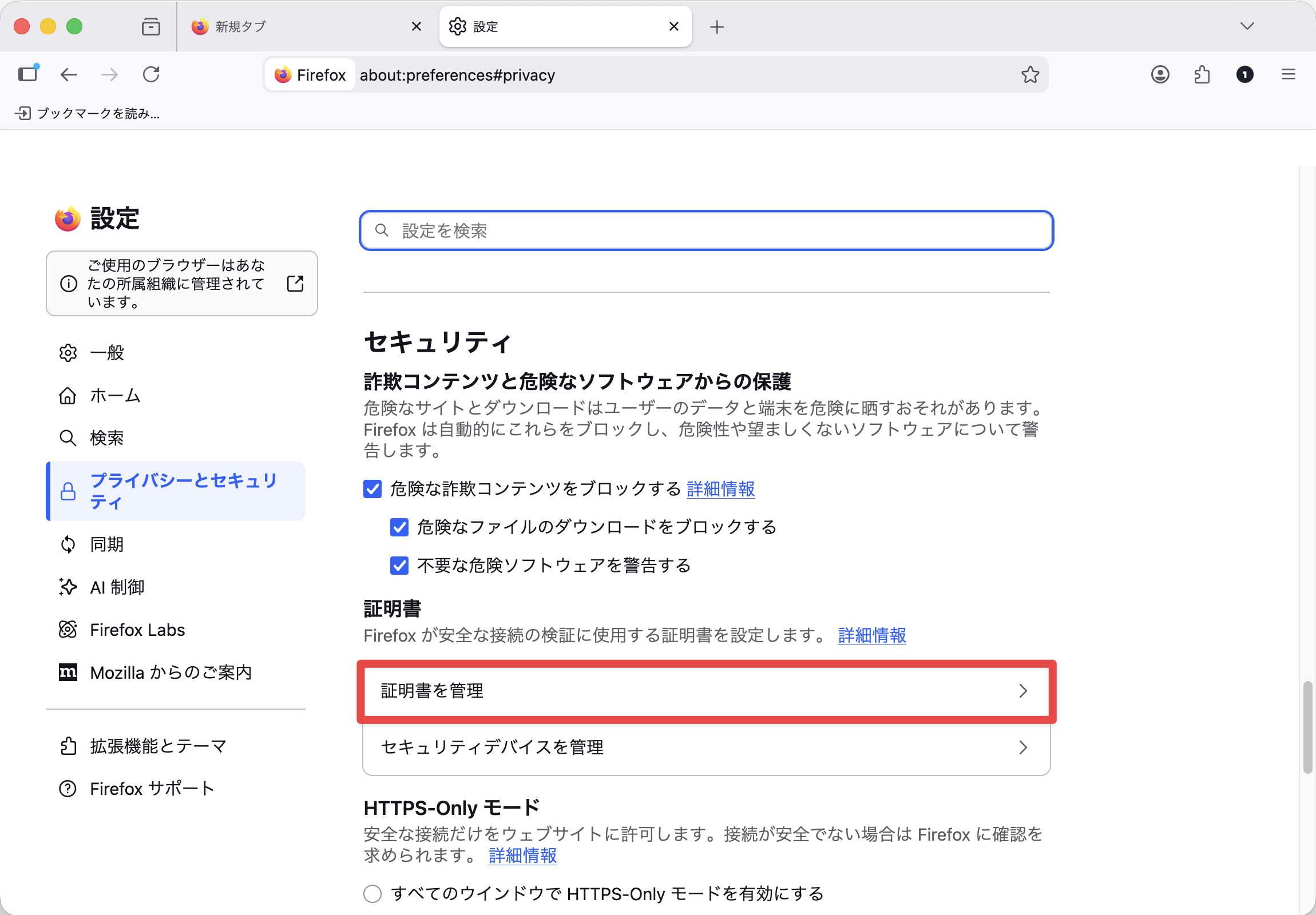Open the hamburger application menu
This screenshot has width=1316, height=915.
point(1288,74)
